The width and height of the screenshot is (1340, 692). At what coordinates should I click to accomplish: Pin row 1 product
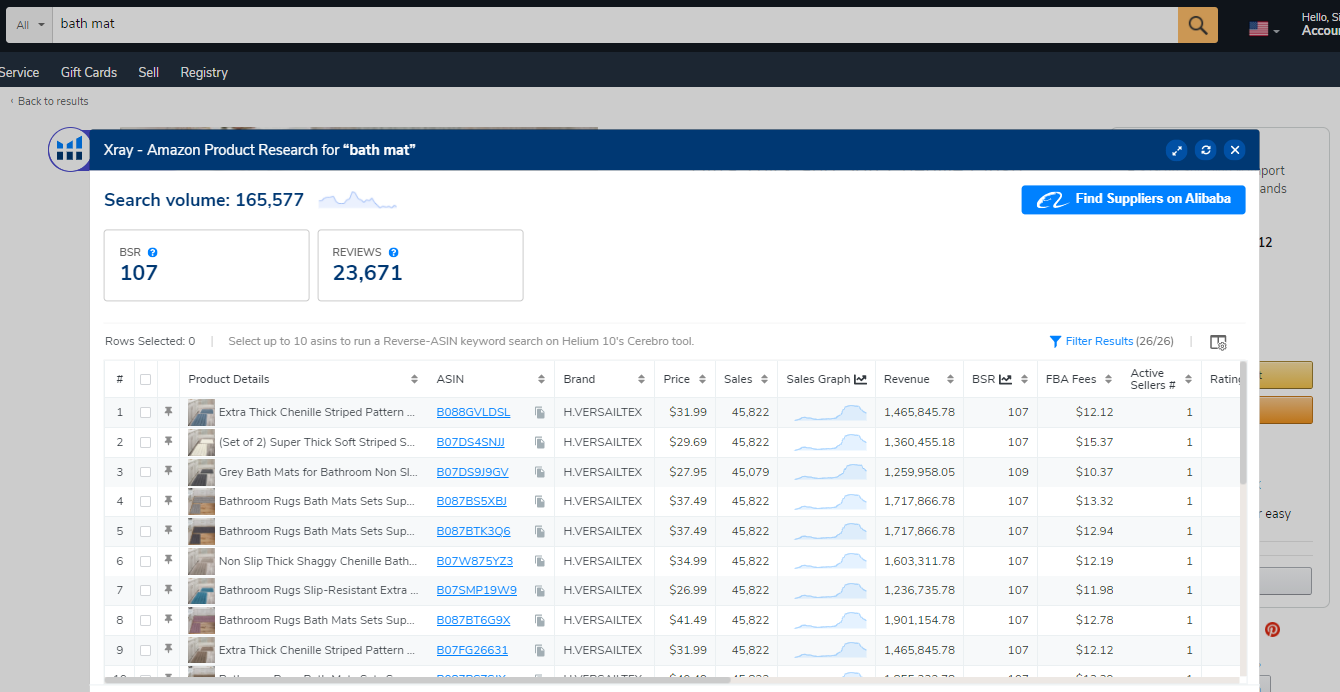(169, 412)
